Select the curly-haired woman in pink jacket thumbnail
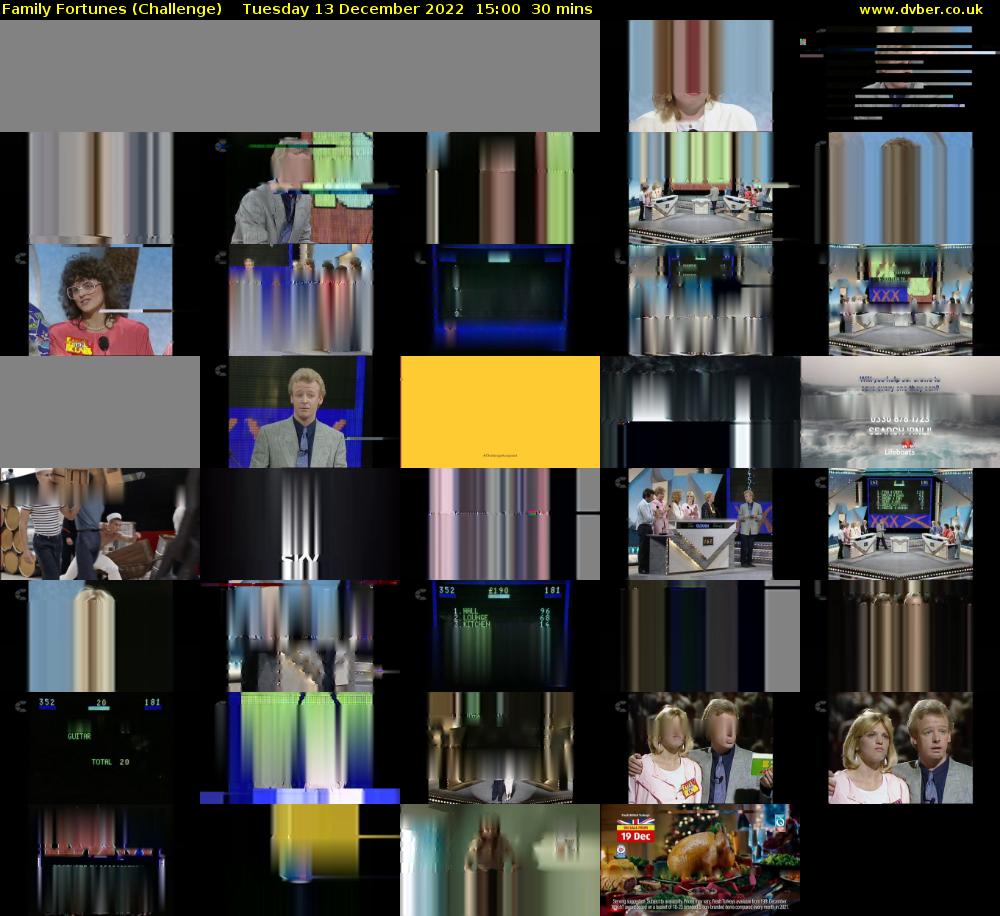This screenshot has width=1000, height=916. point(100,300)
